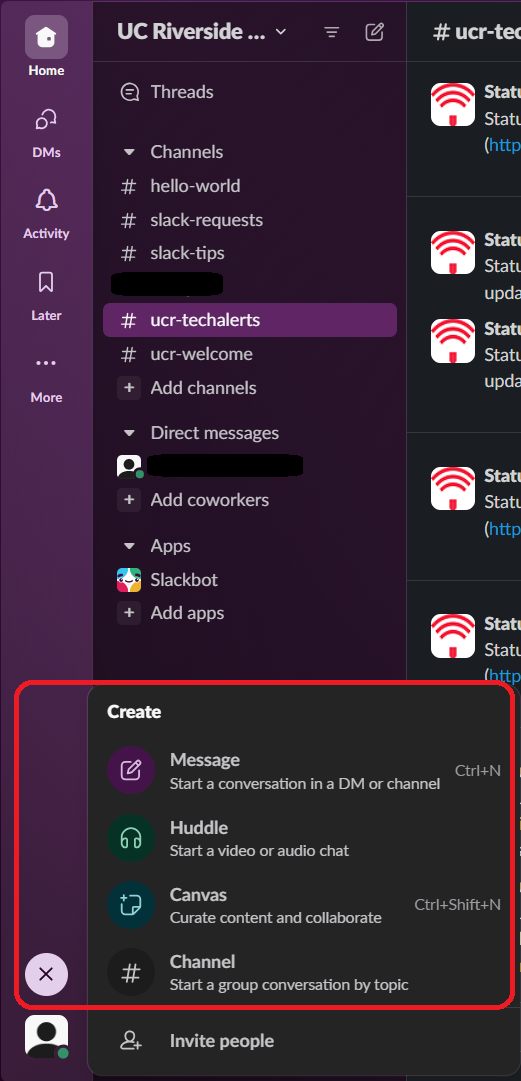Open the More options tab
521x1081 pixels.
click(46, 377)
